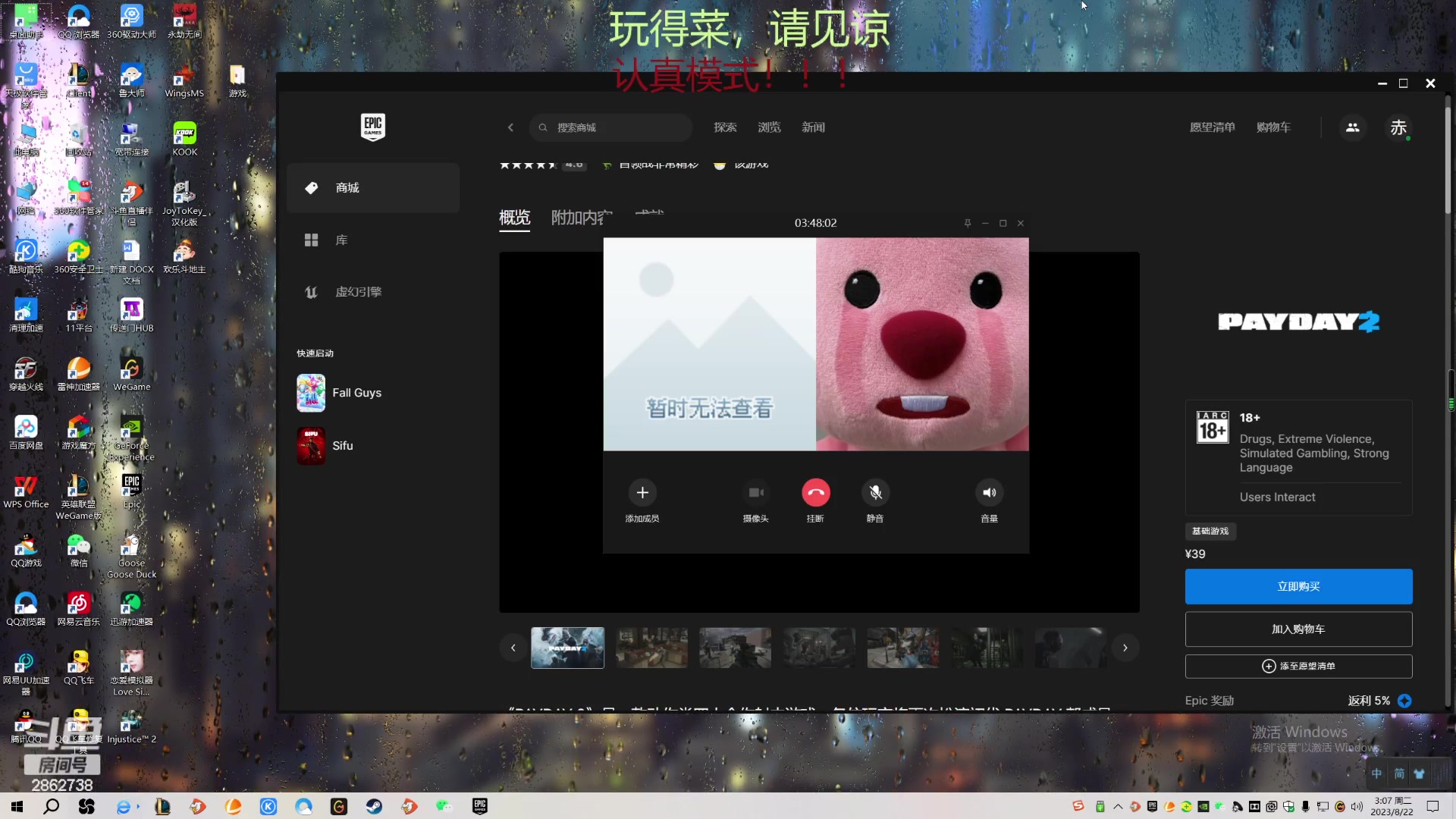Open the GeForce Experience desktop shortcut
Viewport: 1456px width, 819px height.
point(131,438)
